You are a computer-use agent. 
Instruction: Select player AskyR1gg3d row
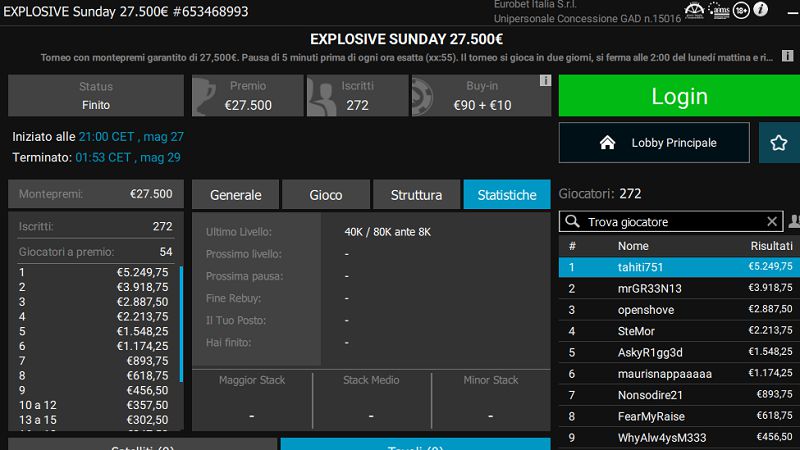(x=679, y=353)
